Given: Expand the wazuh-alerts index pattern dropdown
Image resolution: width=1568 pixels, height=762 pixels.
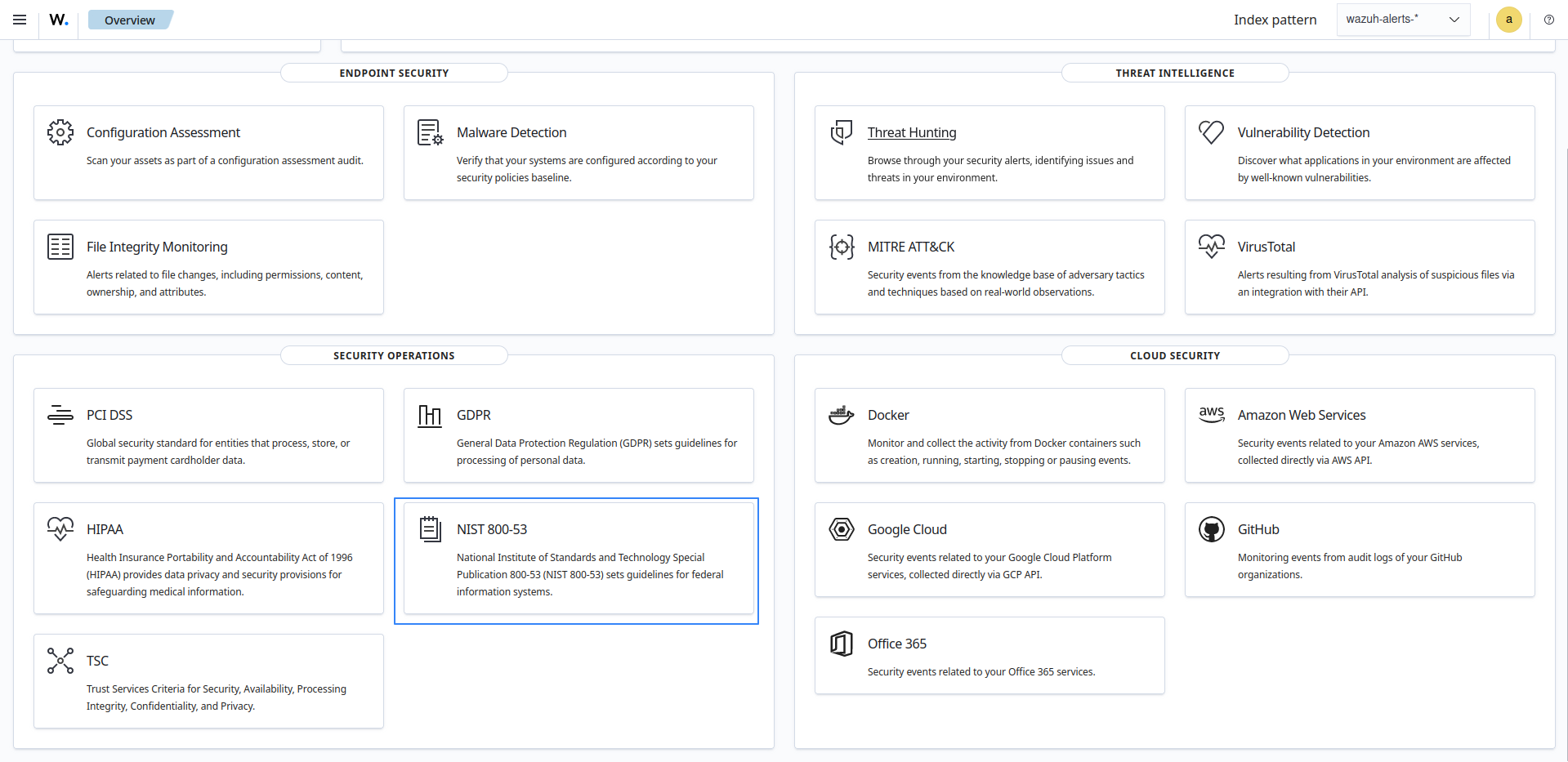Looking at the screenshot, I should [x=1403, y=20].
